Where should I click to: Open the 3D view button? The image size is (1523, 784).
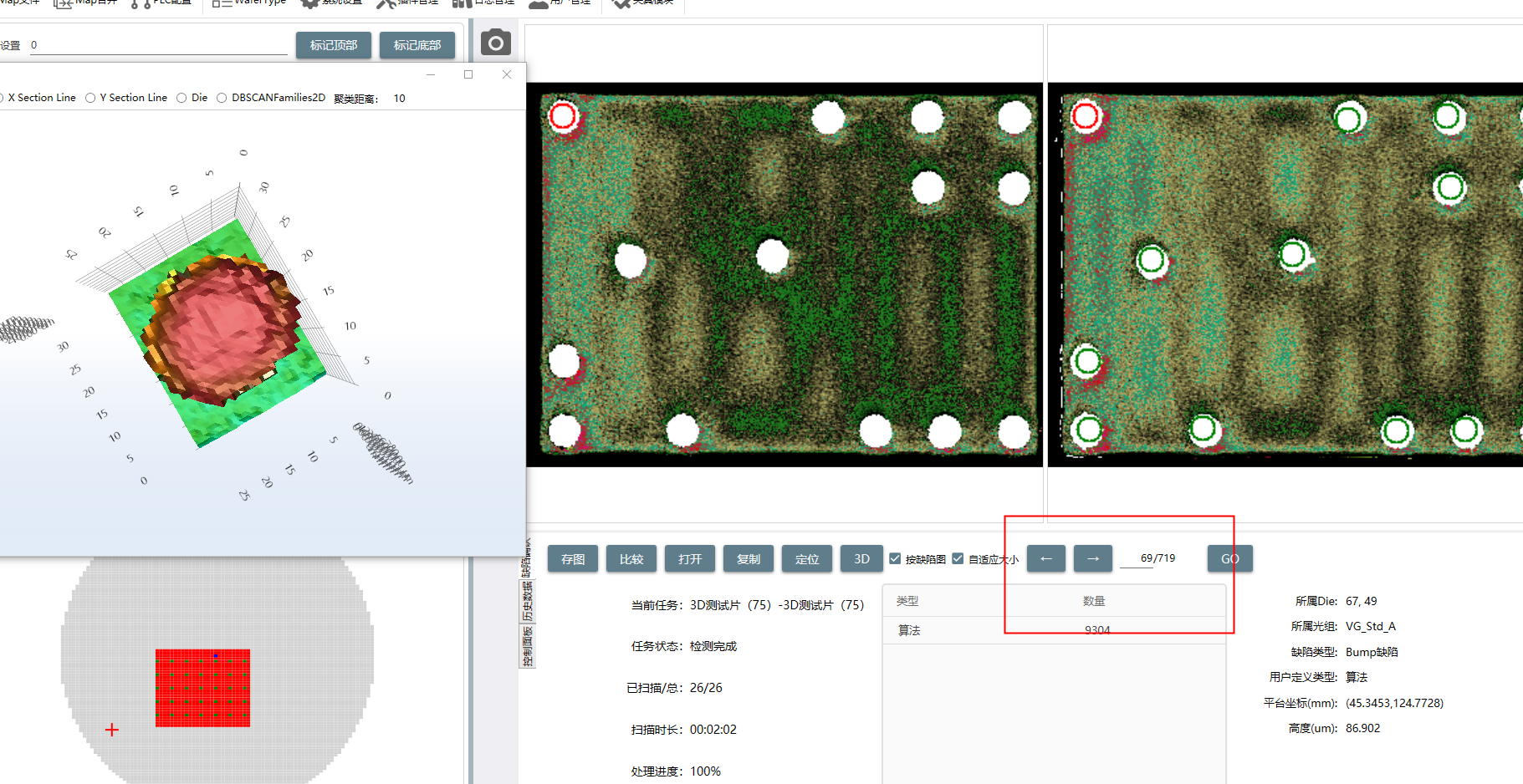pyautogui.click(x=861, y=558)
